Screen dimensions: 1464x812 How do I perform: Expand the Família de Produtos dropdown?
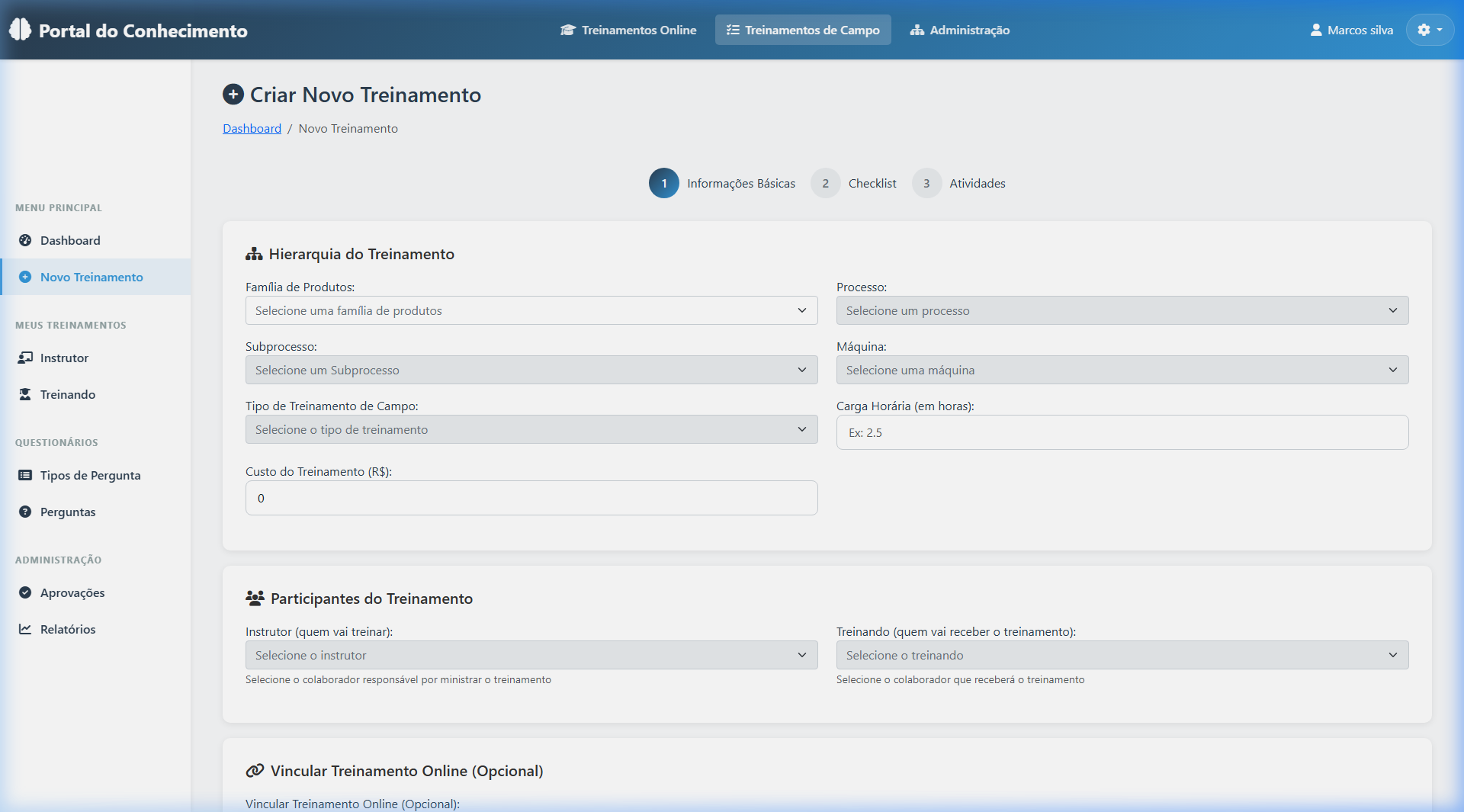pos(531,310)
